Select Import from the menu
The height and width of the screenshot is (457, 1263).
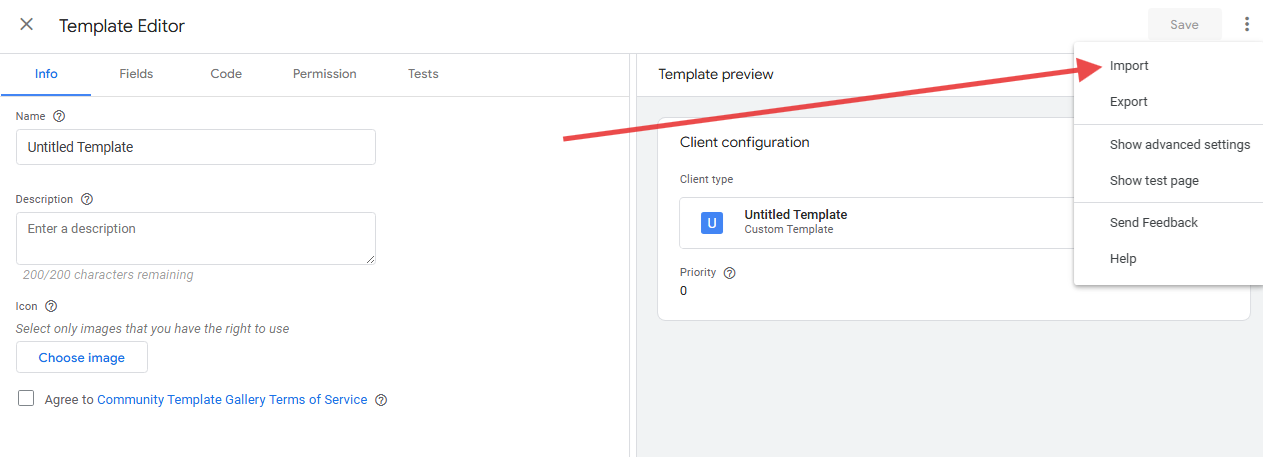click(x=1168, y=66)
